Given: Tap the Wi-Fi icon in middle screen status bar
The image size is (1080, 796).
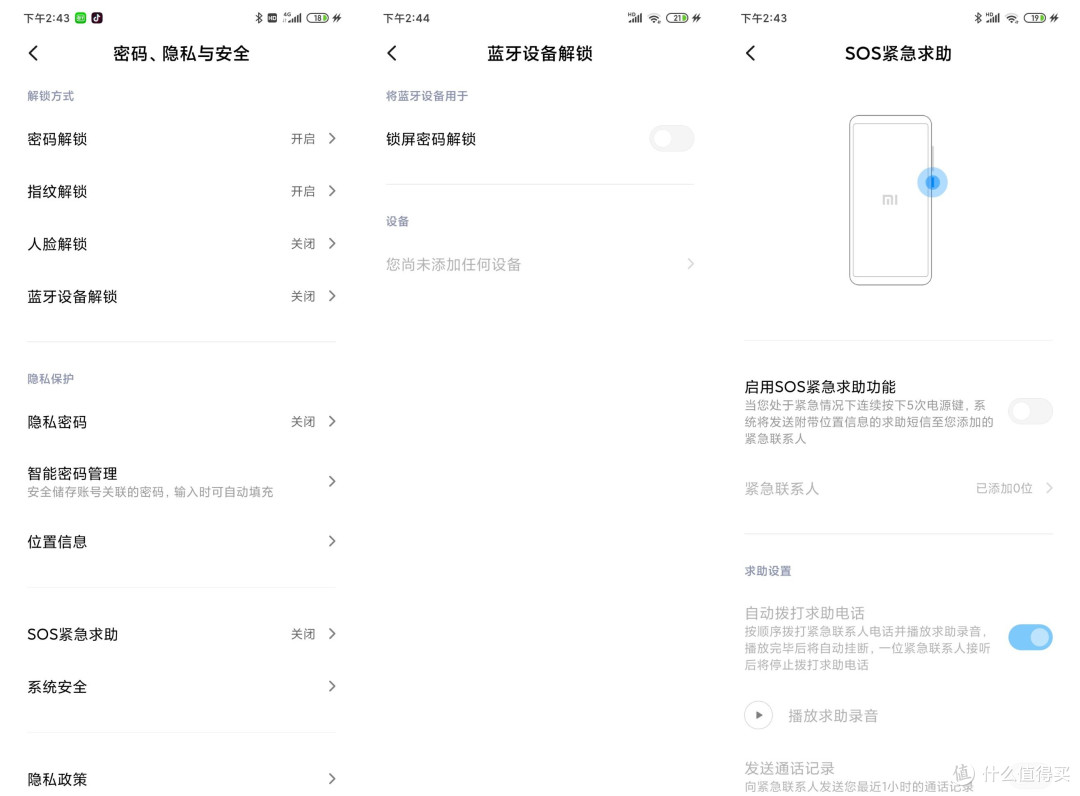Looking at the screenshot, I should 654,19.
